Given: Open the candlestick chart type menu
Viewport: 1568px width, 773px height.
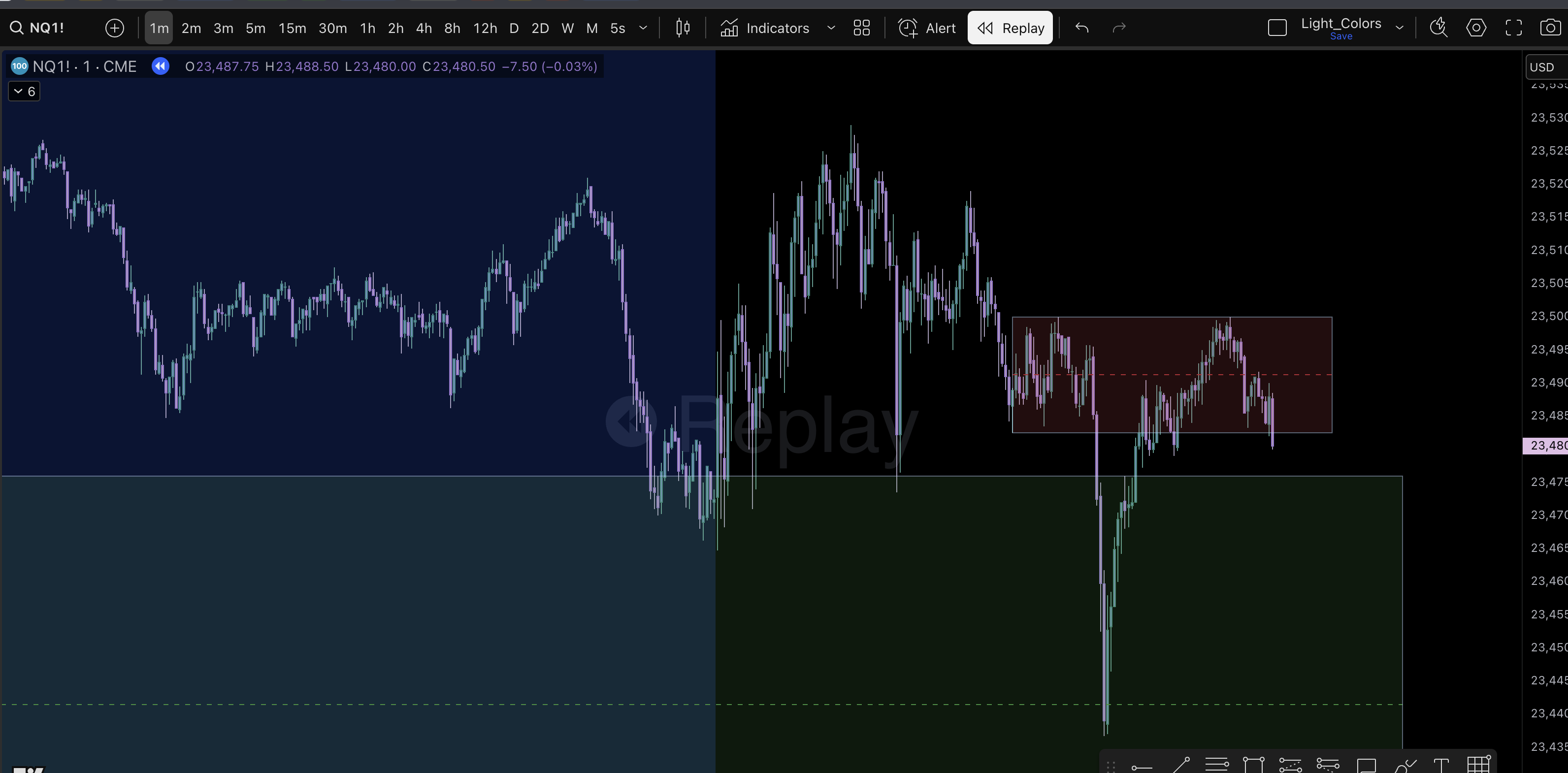Looking at the screenshot, I should [x=683, y=28].
